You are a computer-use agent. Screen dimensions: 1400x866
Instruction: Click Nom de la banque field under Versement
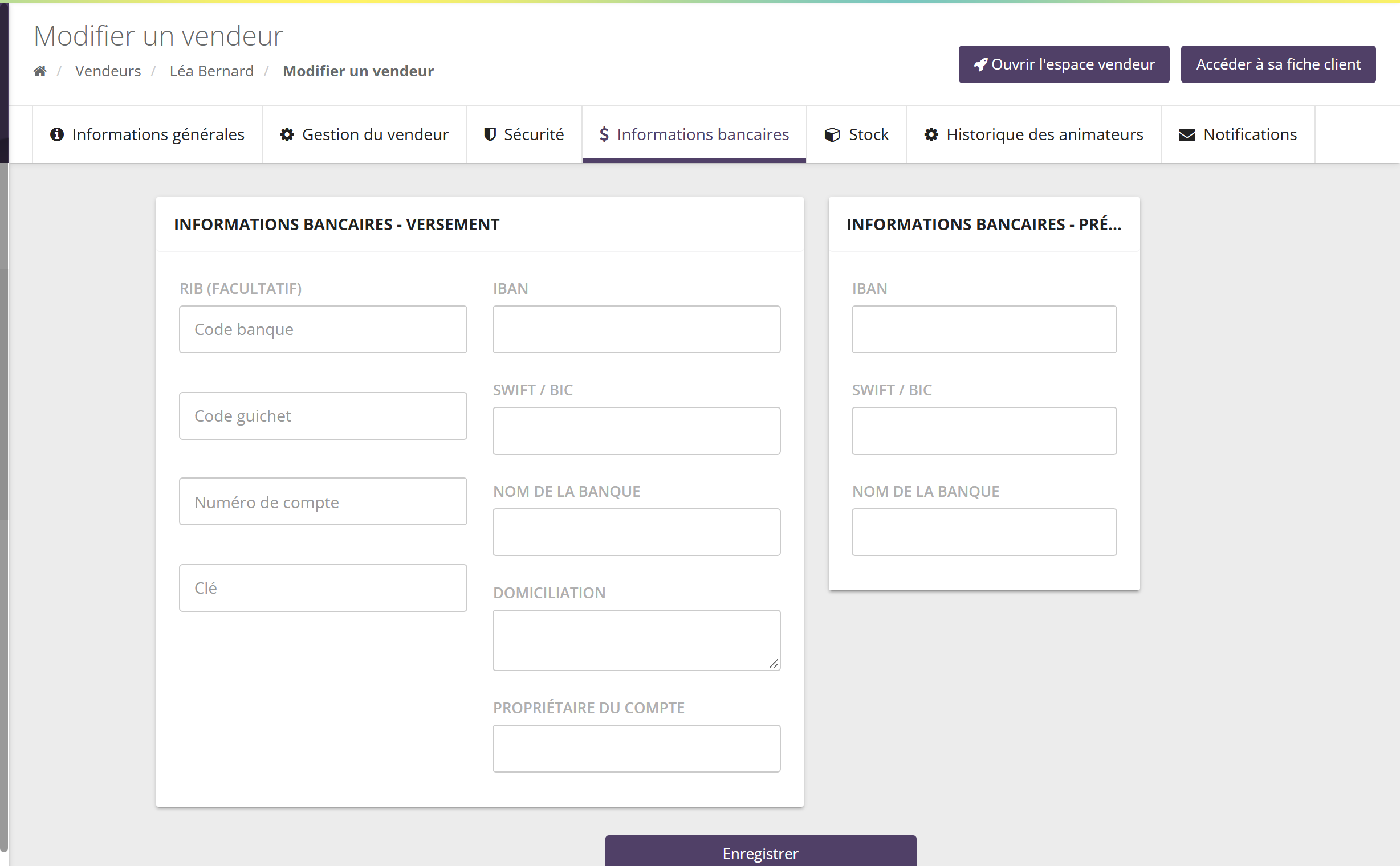(637, 532)
